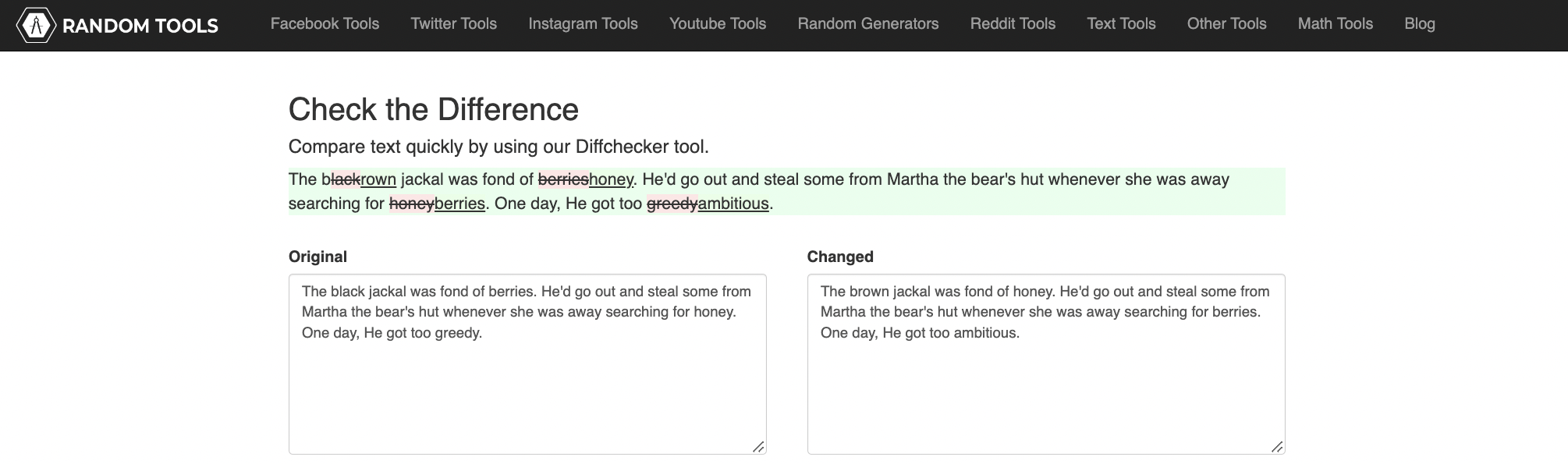This screenshot has height=464, width=1568.
Task: Open the Twitter Tools menu
Action: 453,24
